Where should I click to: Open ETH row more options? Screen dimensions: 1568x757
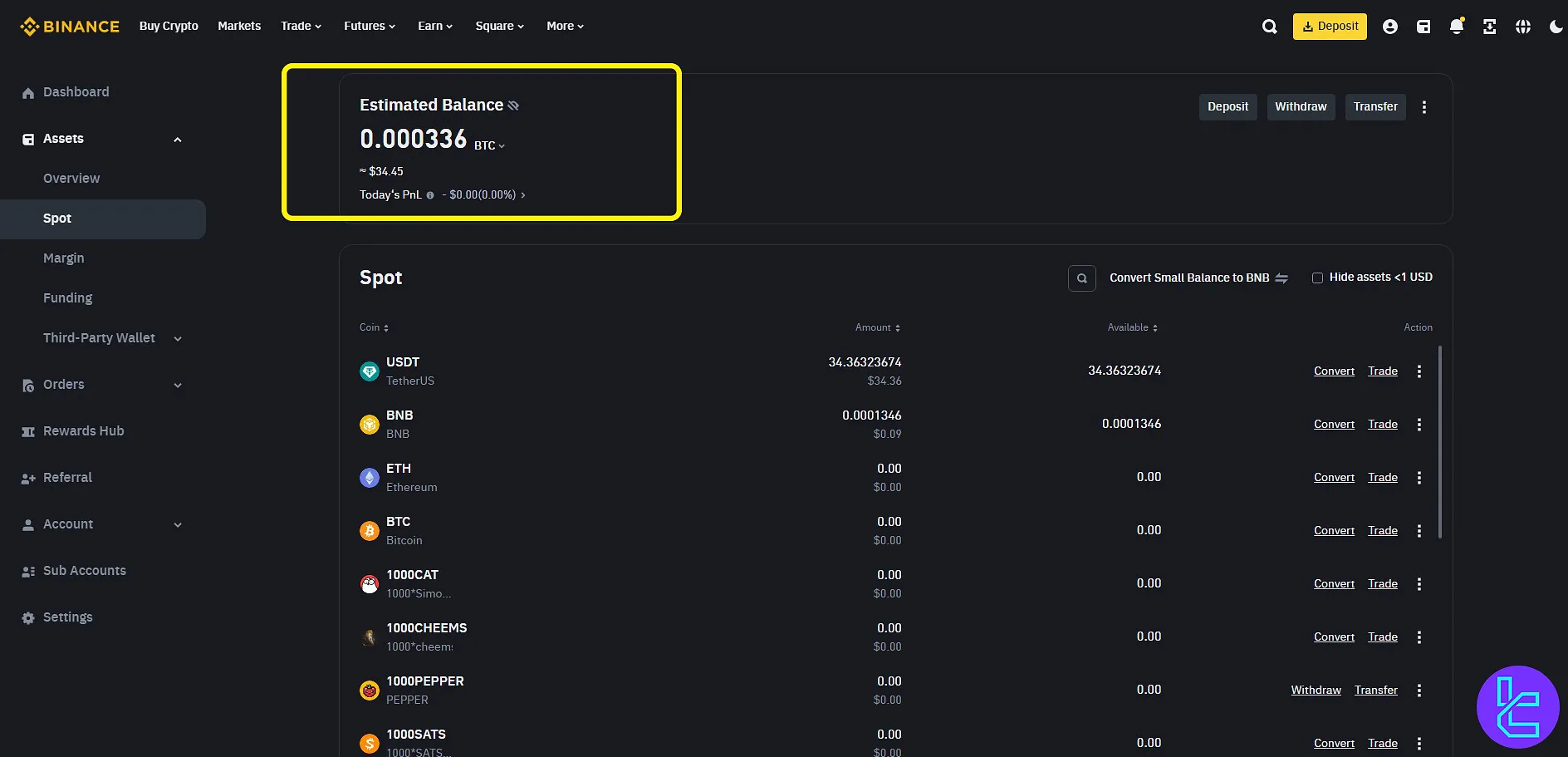point(1419,478)
